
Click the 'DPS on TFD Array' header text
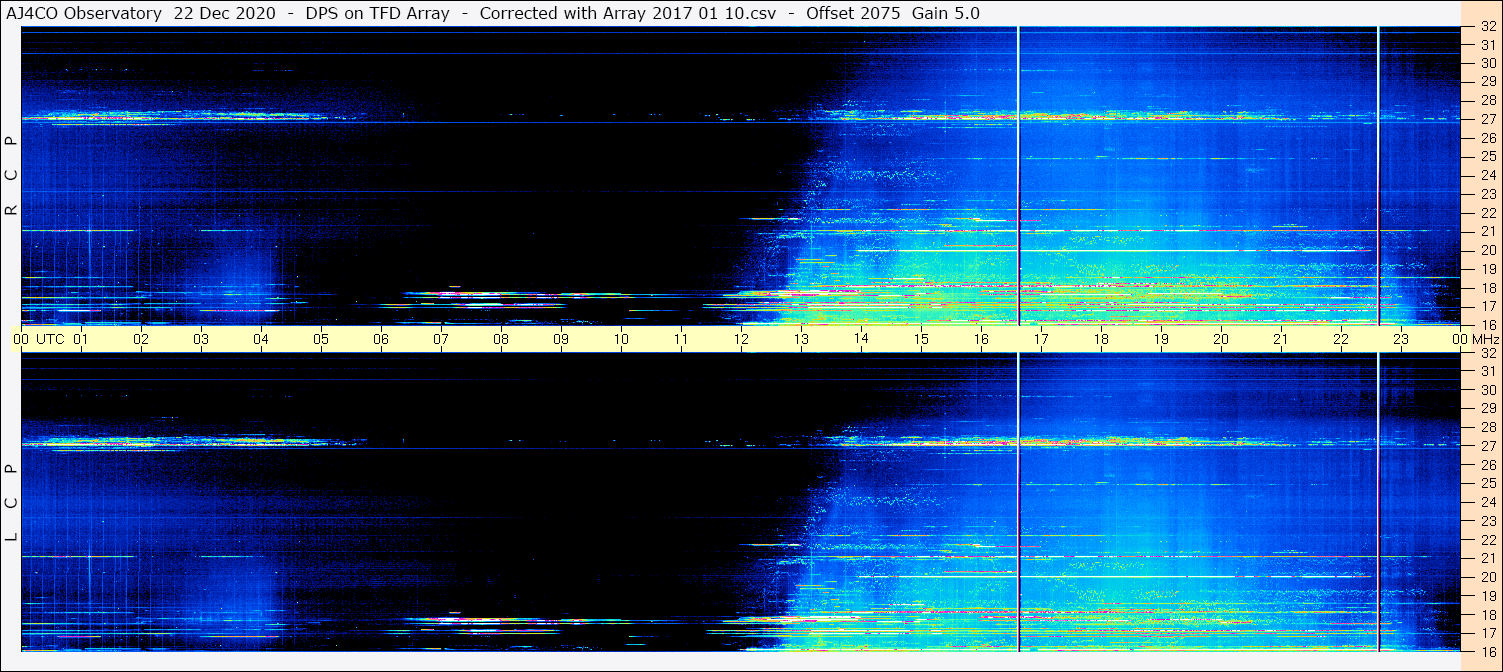click(378, 14)
